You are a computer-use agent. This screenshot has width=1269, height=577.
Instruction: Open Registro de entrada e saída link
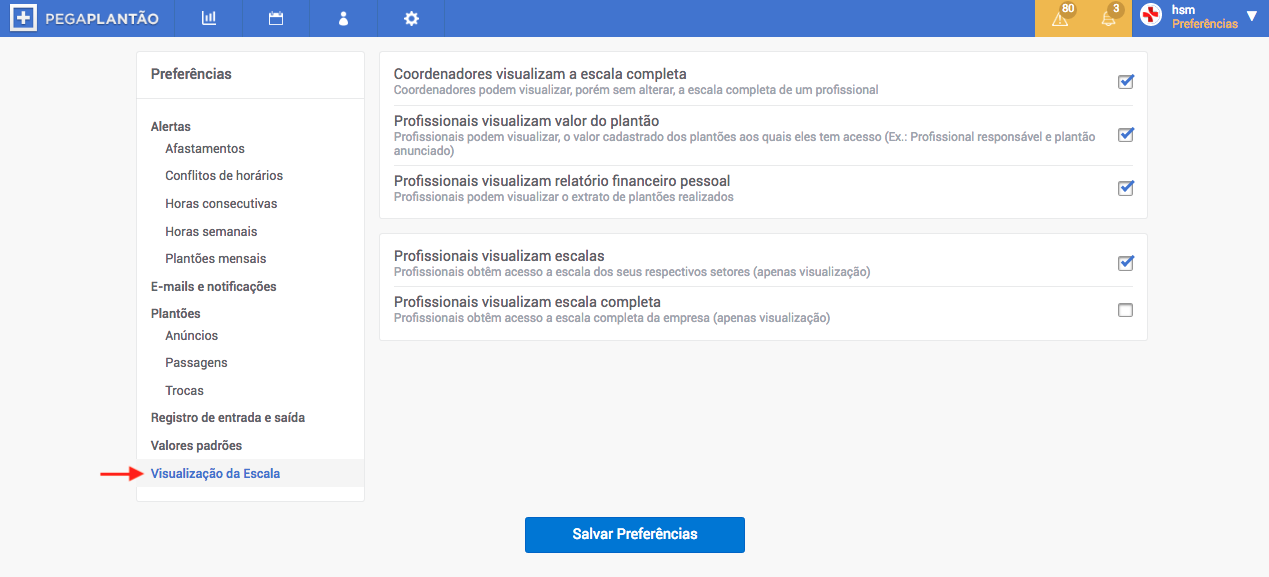point(228,418)
